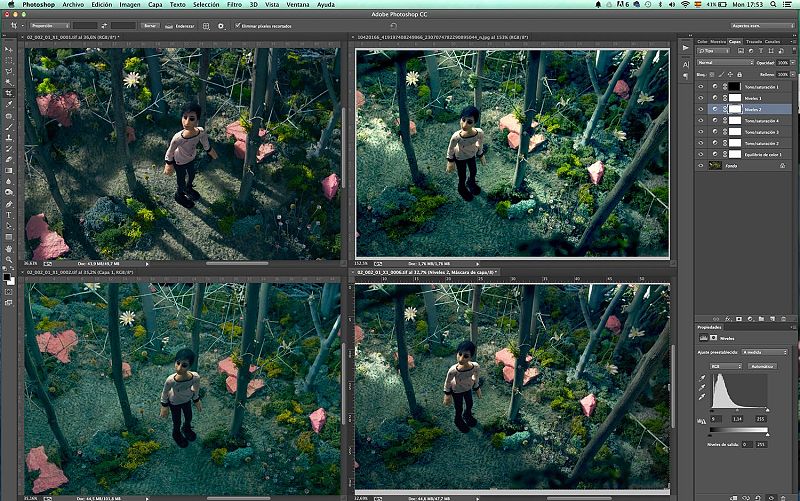Open the Archivo menu
The width and height of the screenshot is (800, 501).
coord(73,5)
